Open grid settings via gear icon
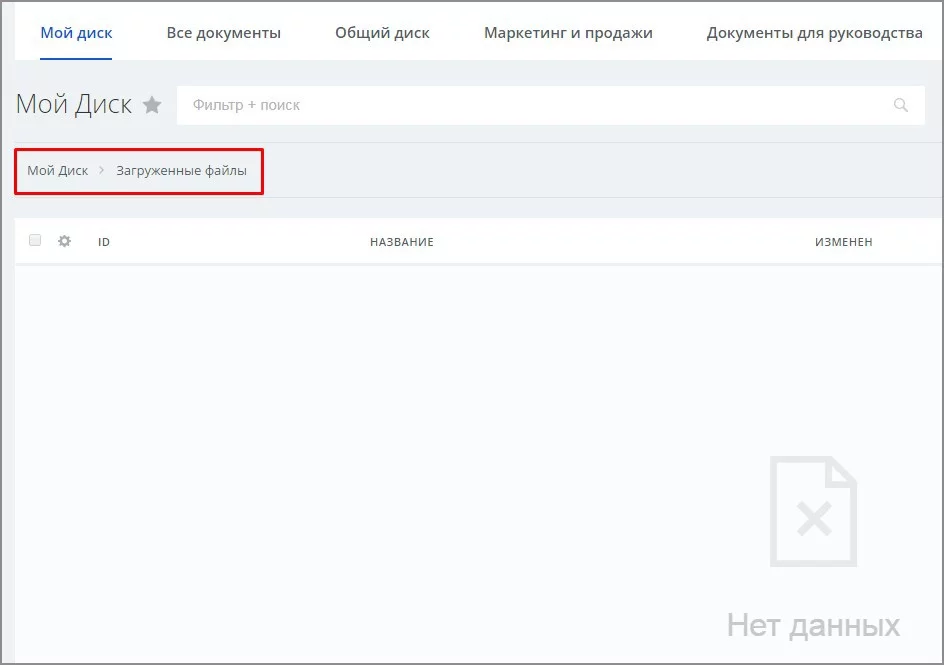Viewport: 944px width, 665px height. (x=65, y=241)
